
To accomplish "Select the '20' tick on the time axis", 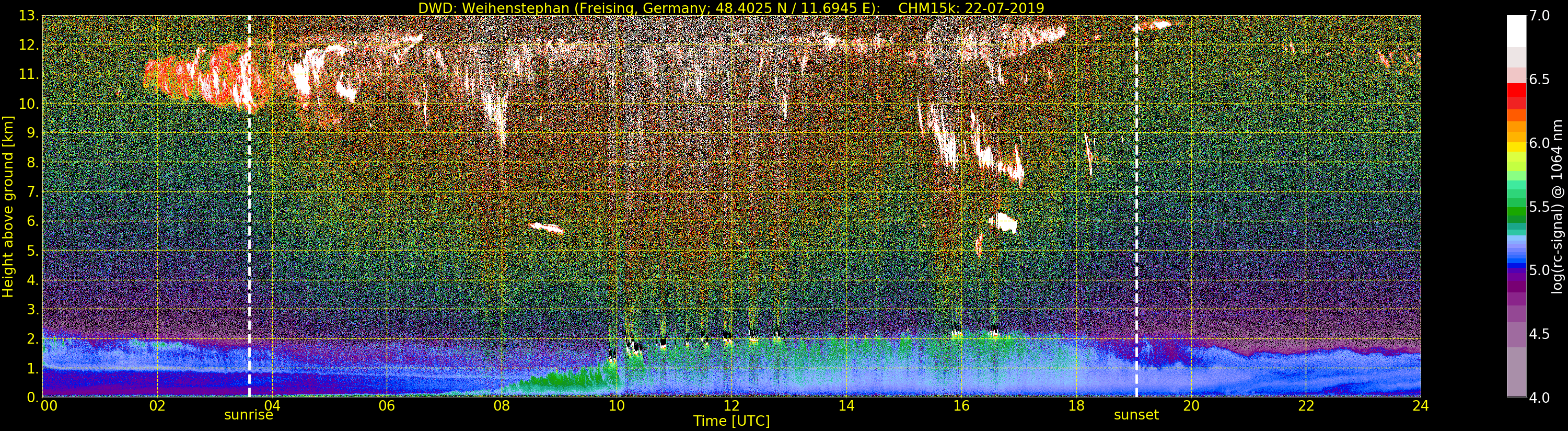I will [1191, 405].
